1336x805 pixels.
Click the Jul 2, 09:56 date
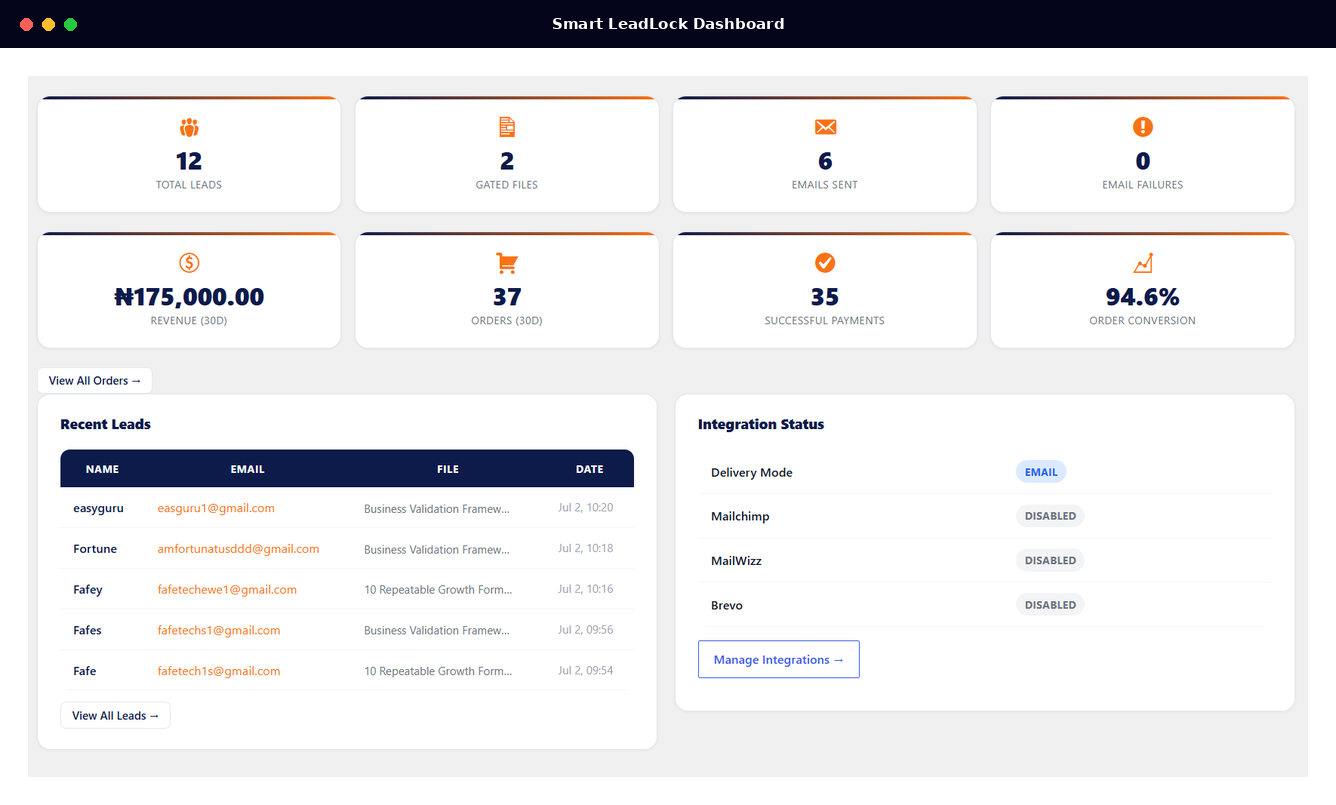pyautogui.click(x=586, y=631)
